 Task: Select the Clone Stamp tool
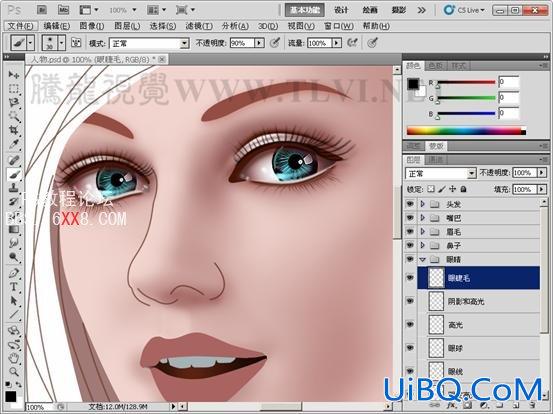click(x=14, y=188)
